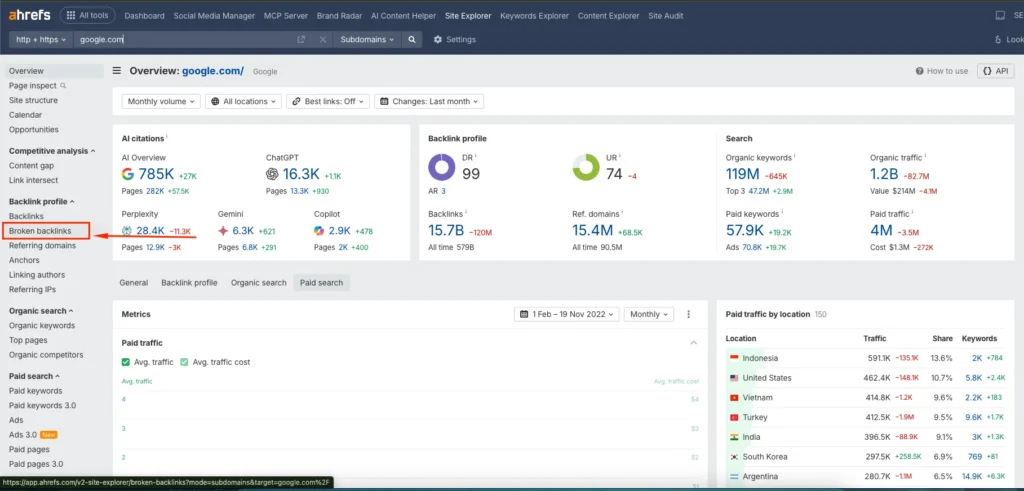The image size is (1024, 491).
Task: Click the Google AI Overview icon
Action: (128, 174)
